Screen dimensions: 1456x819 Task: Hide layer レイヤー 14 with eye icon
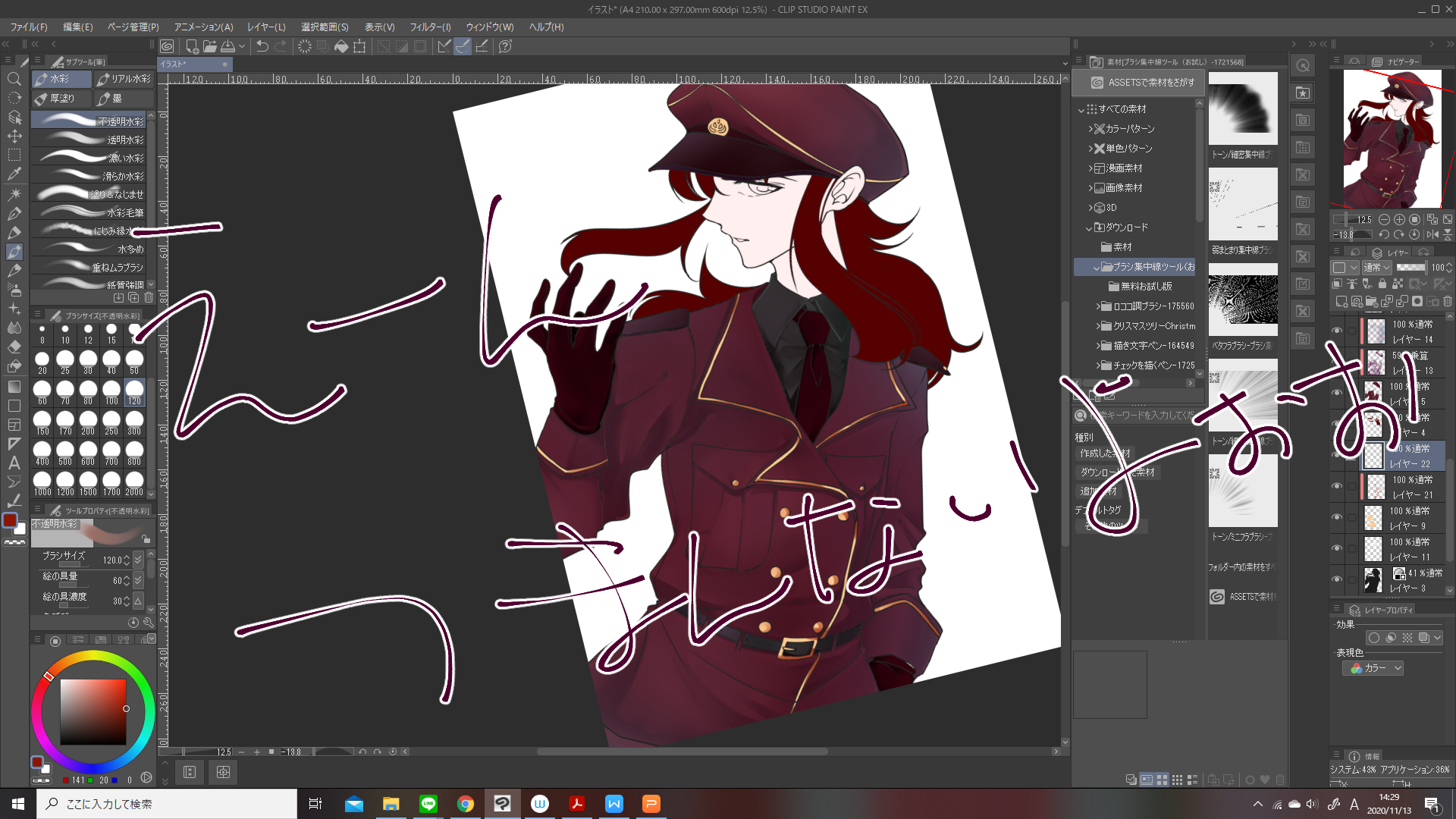[1337, 331]
